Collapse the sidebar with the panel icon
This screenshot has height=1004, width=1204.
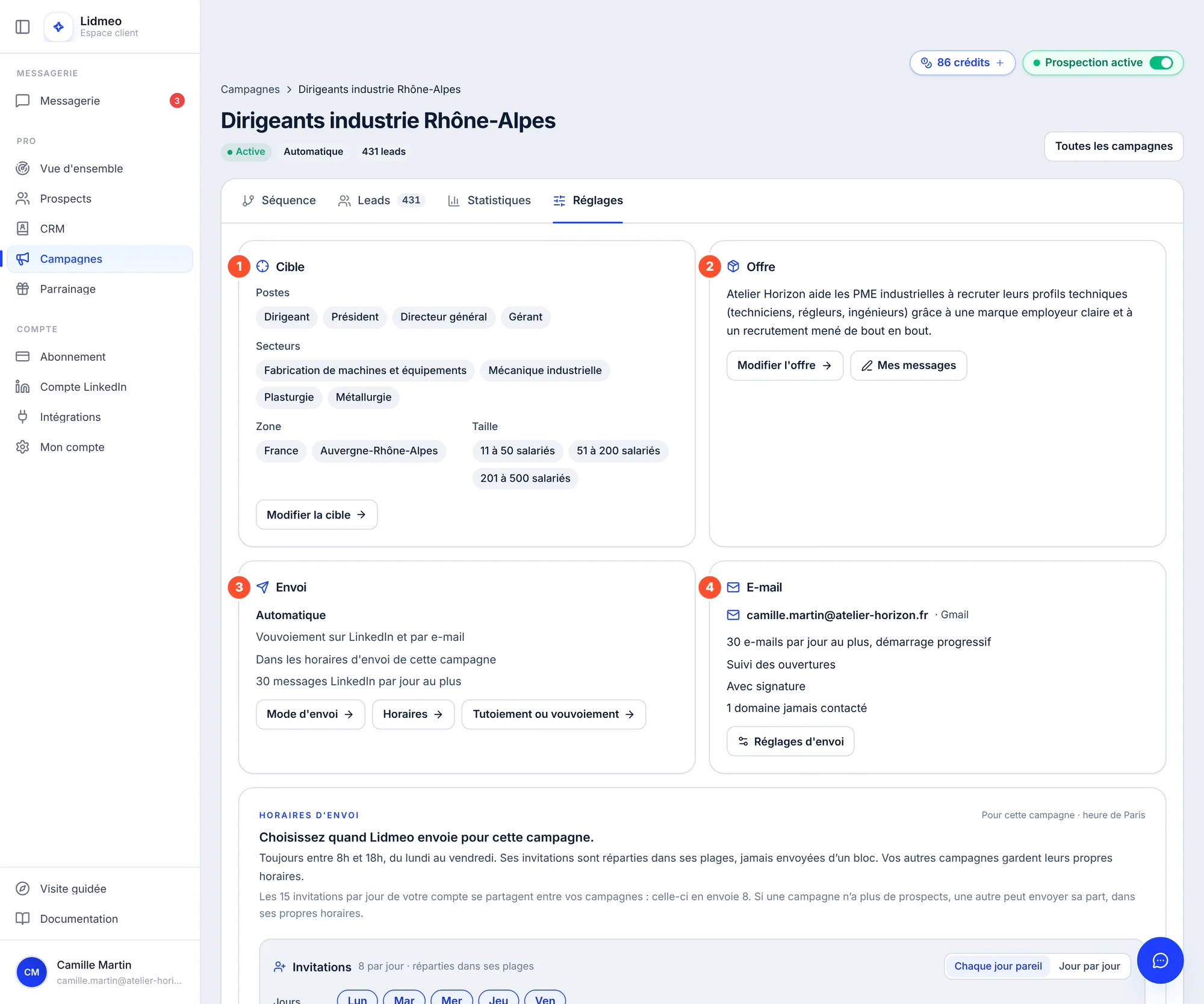click(22, 27)
